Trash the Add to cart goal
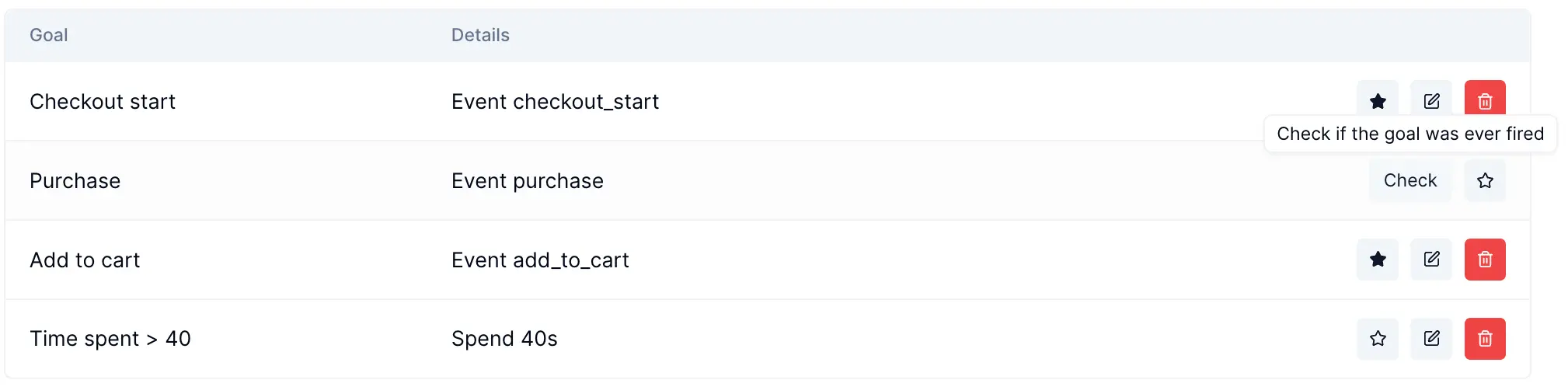The image size is (1568, 387). (1484, 260)
